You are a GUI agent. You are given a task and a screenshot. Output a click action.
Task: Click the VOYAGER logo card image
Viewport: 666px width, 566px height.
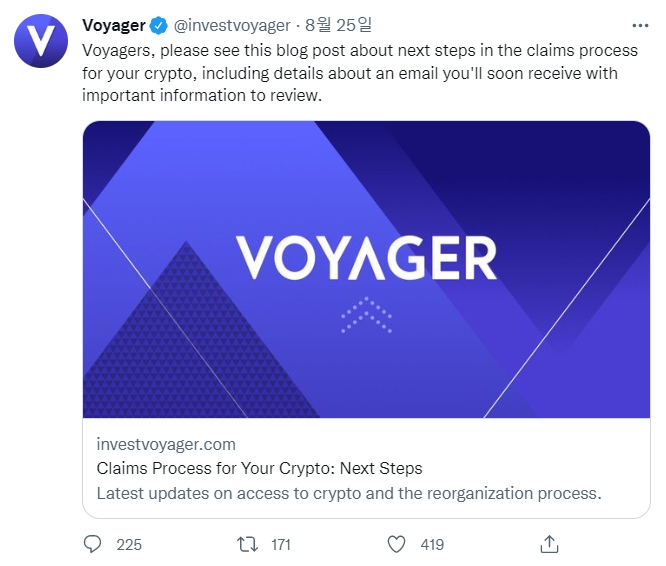tap(366, 260)
